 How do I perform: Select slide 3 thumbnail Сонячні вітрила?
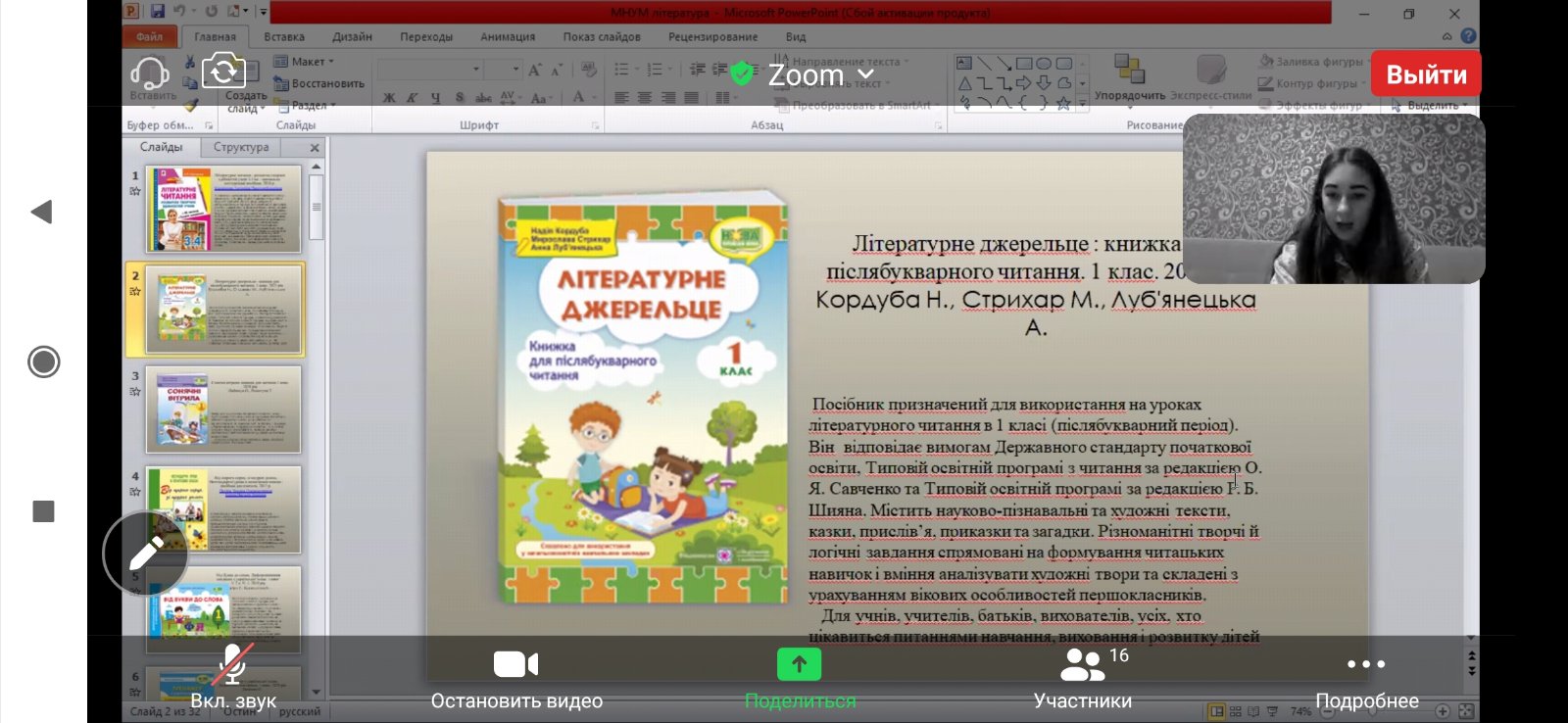click(x=223, y=410)
